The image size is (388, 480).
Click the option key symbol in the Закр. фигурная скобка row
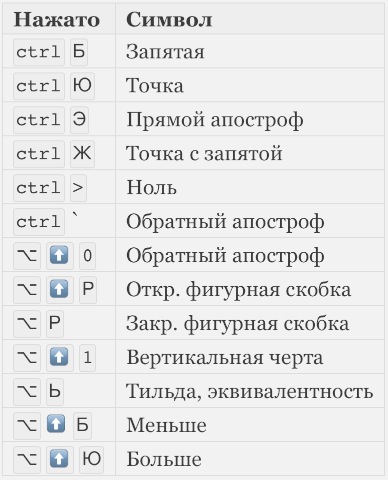(x=27, y=323)
